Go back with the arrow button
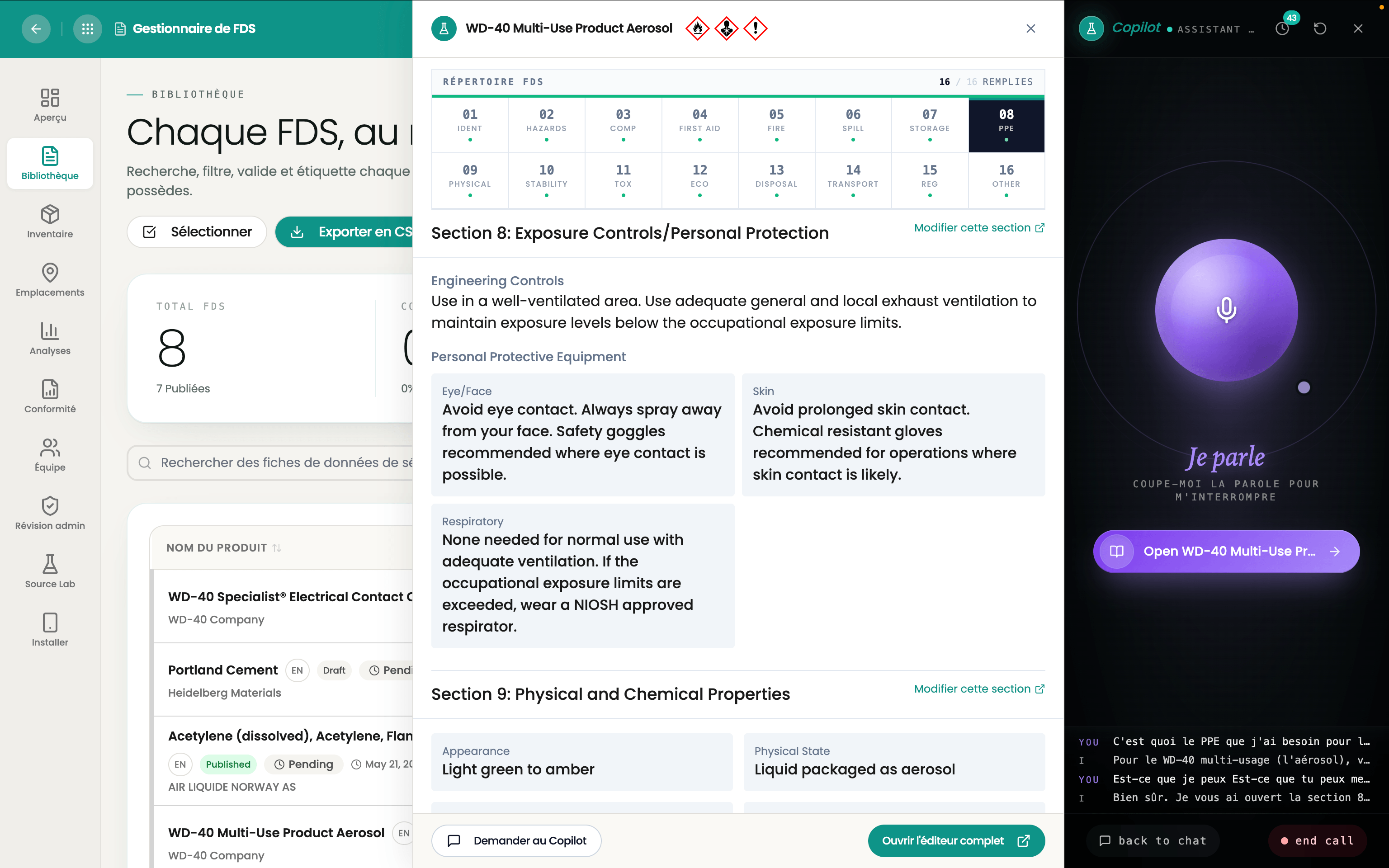 pyautogui.click(x=36, y=28)
